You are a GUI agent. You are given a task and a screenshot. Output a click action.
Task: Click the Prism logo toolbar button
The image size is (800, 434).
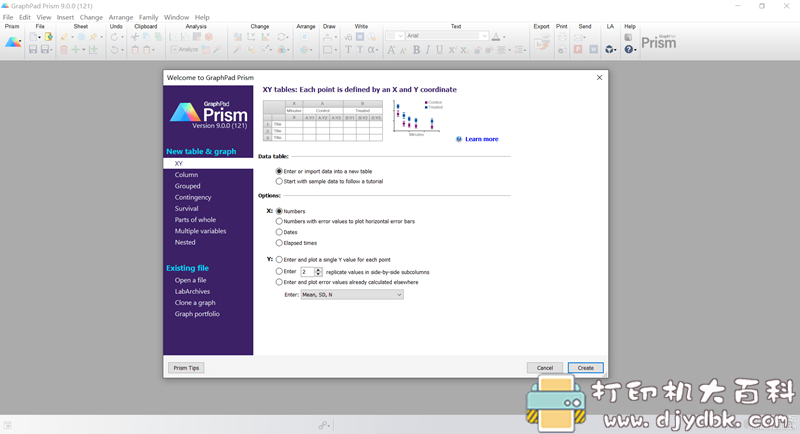13,43
